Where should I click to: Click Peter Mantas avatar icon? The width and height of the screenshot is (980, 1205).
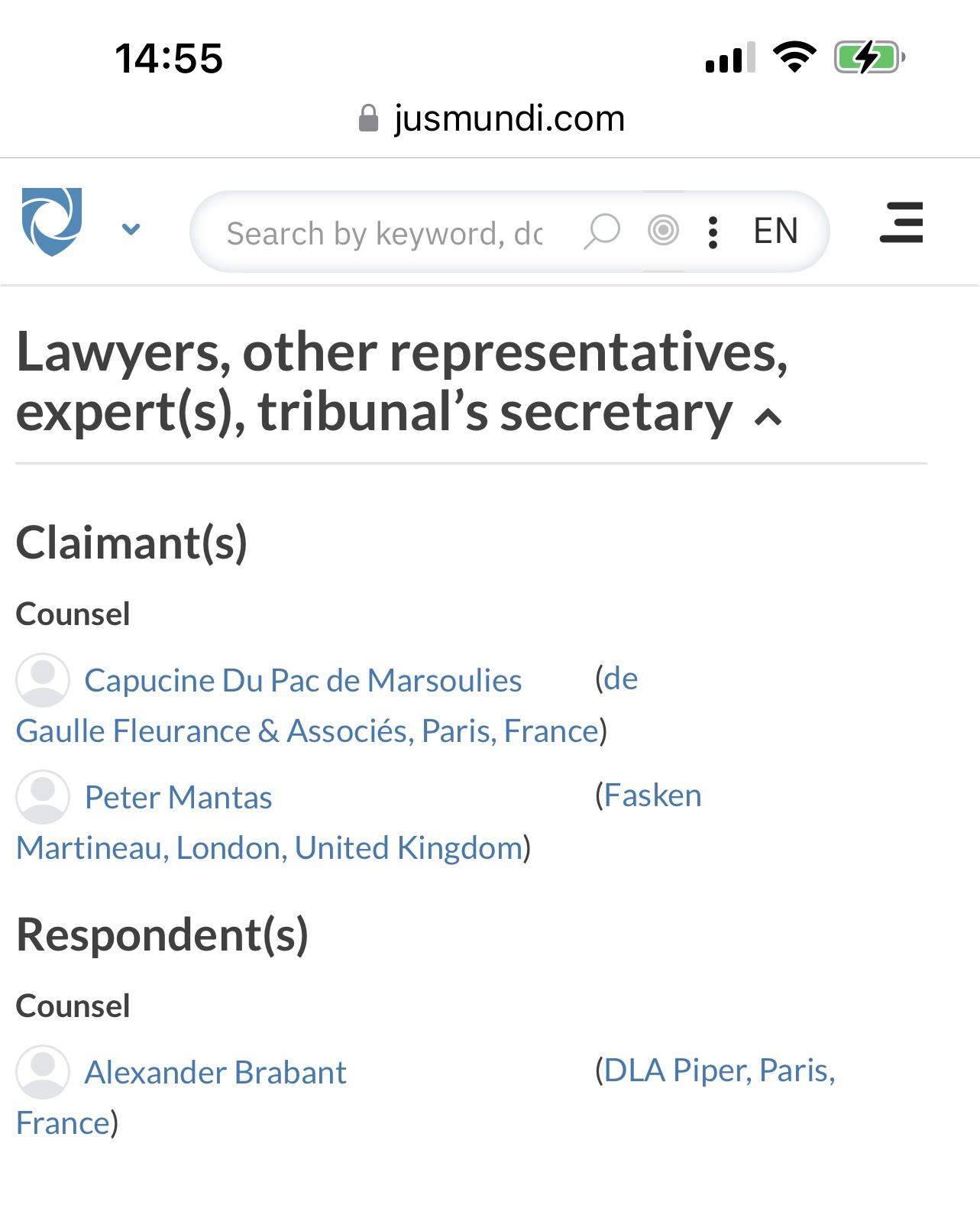[x=43, y=796]
